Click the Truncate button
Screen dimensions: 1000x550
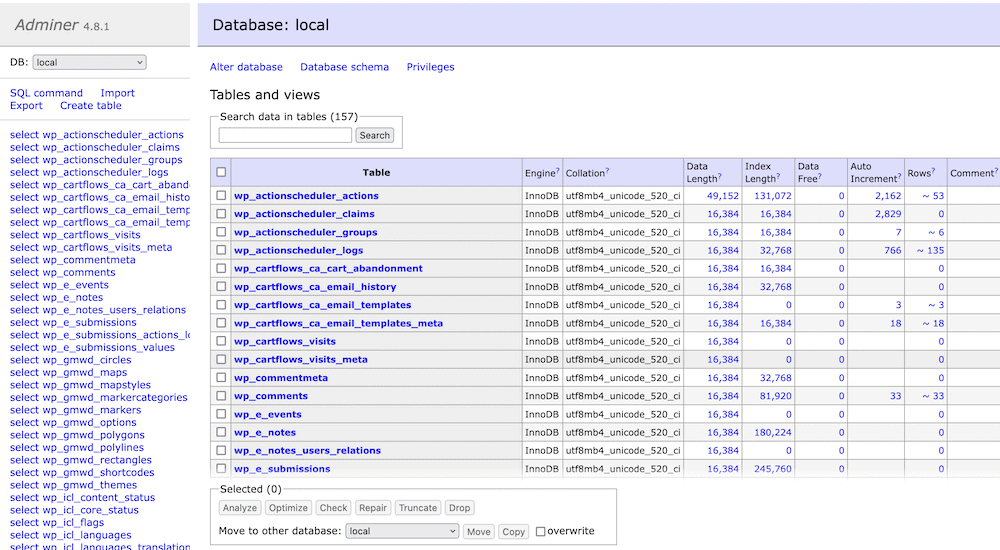tap(418, 508)
